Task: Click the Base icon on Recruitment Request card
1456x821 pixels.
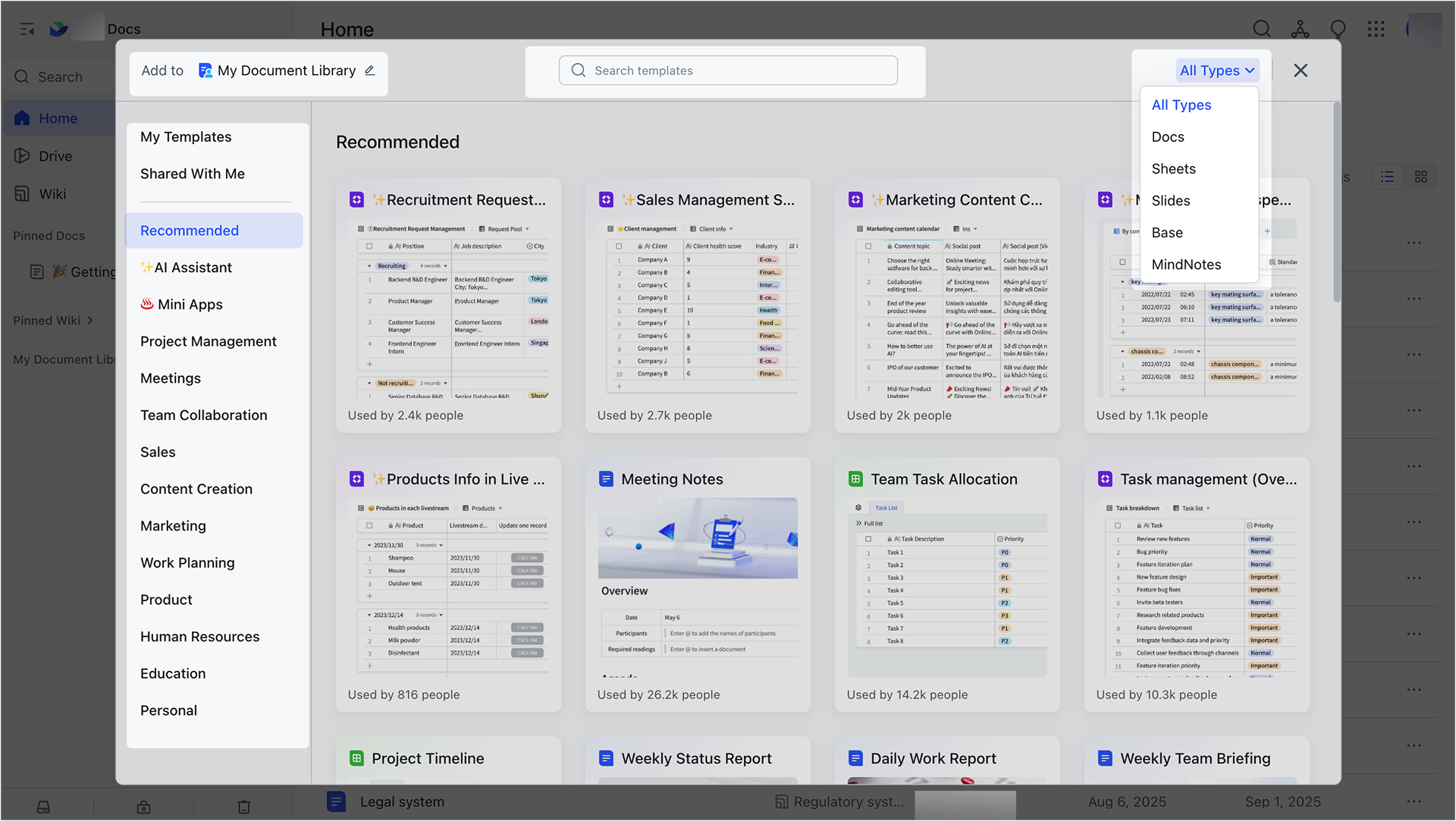Action: coord(356,199)
